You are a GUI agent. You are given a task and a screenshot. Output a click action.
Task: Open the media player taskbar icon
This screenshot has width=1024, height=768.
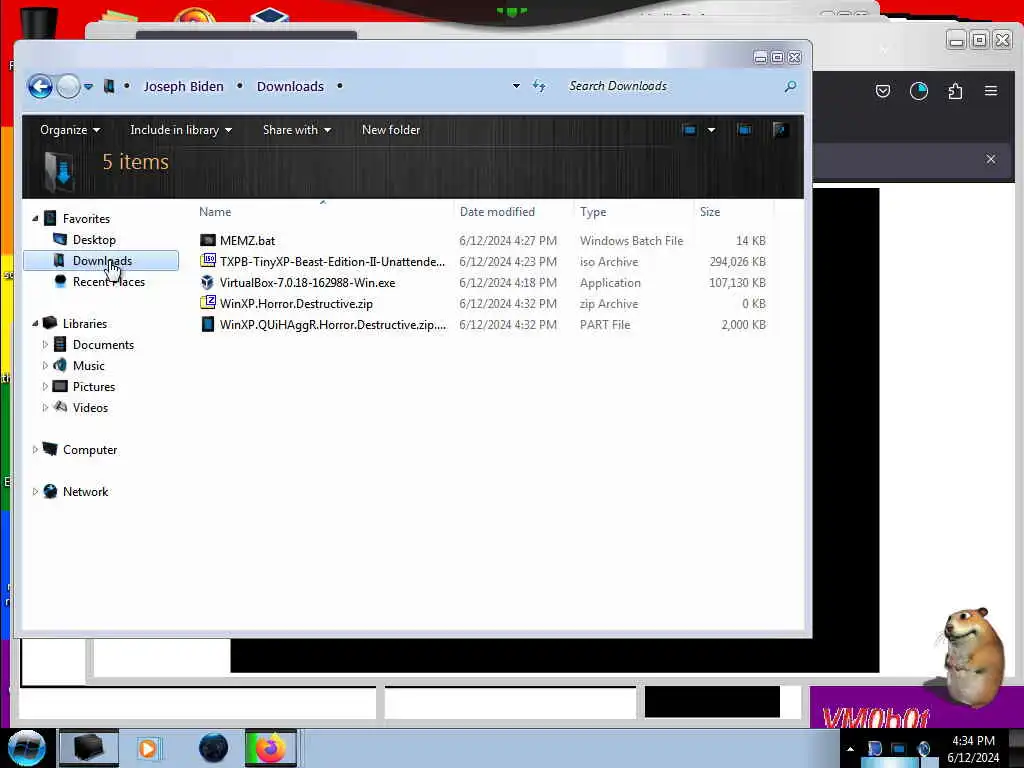[148, 748]
